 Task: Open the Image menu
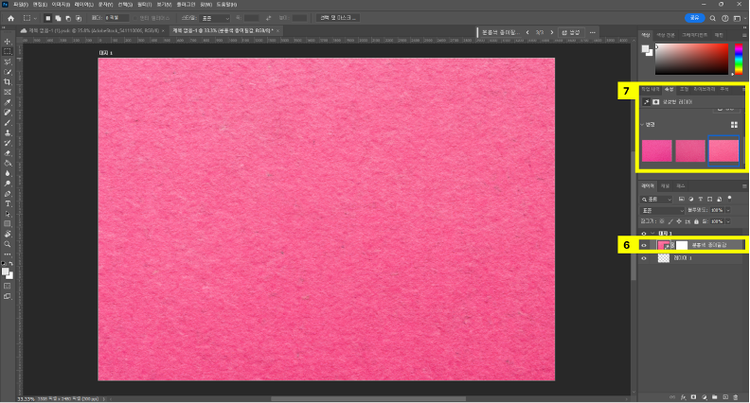point(61,4)
